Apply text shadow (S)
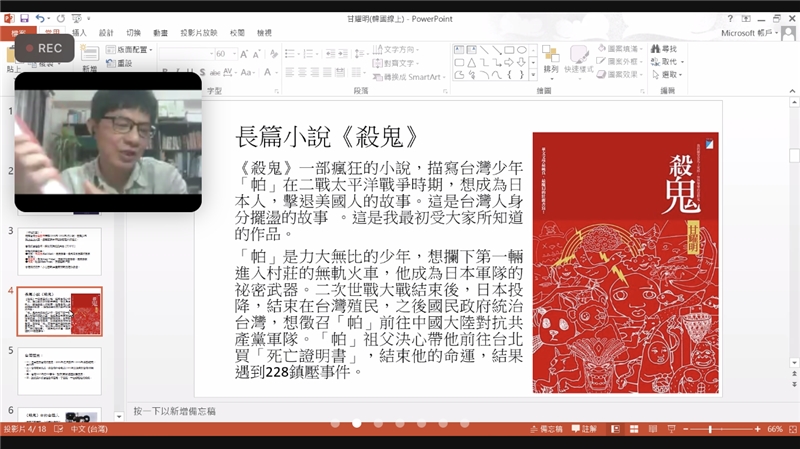Viewport: 800px width, 449px height. pos(203,72)
